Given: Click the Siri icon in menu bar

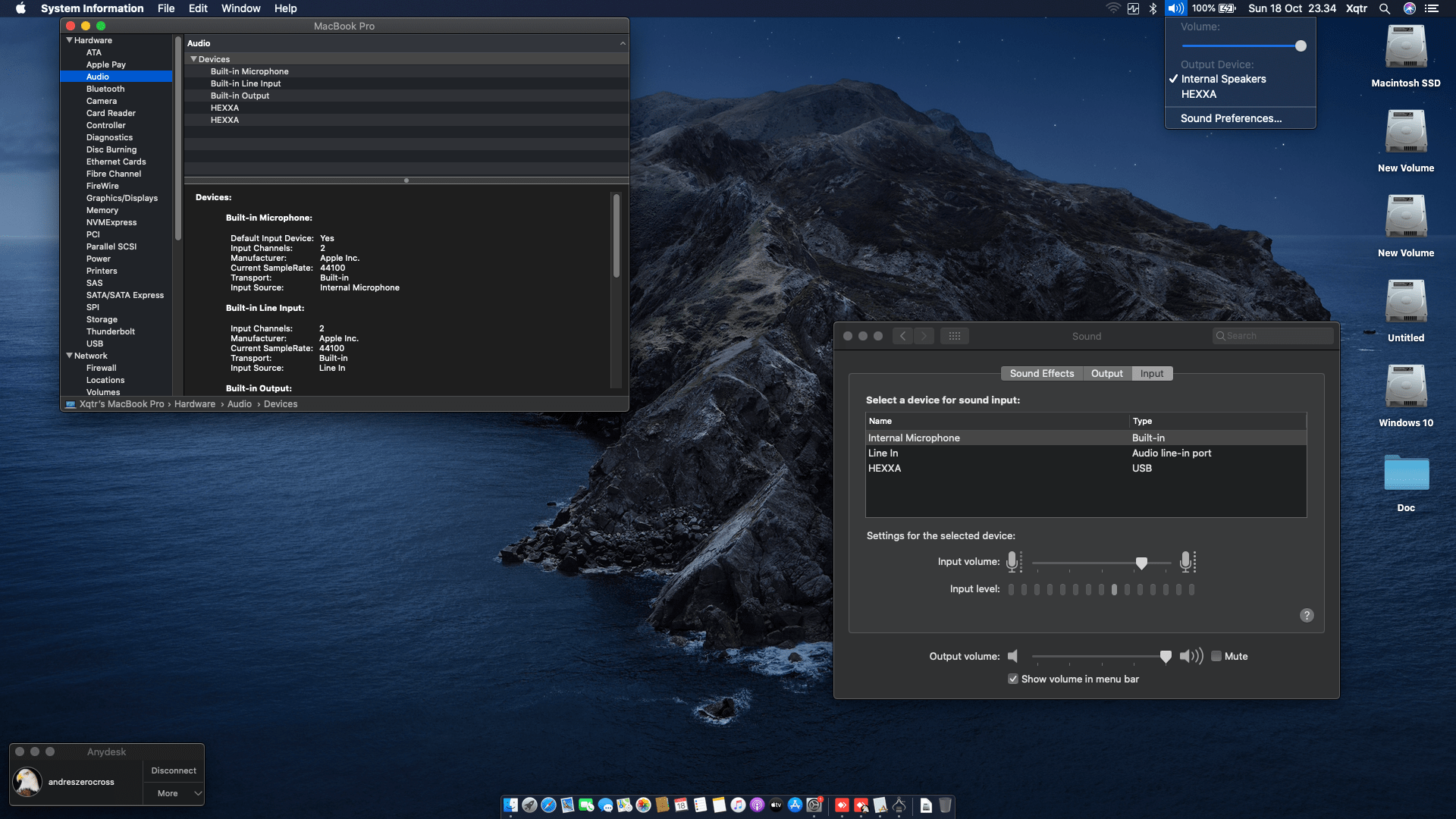Looking at the screenshot, I should pos(1410,8).
